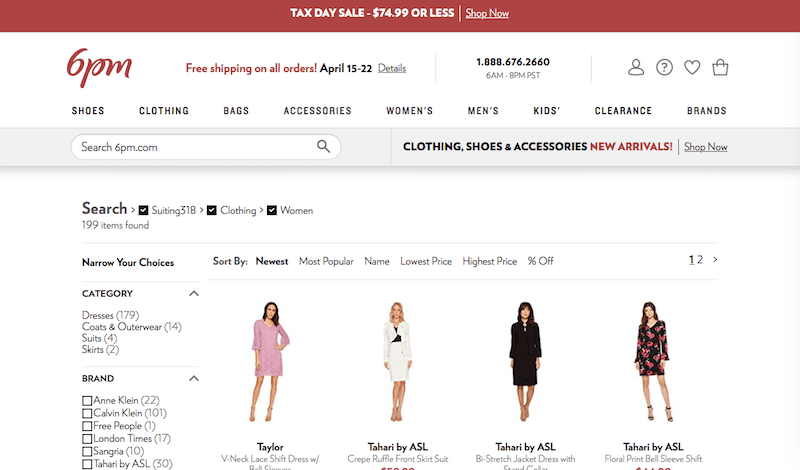The height and width of the screenshot is (470, 800).
Task: Uncheck the Clothing filter checkbox
Action: point(212,210)
